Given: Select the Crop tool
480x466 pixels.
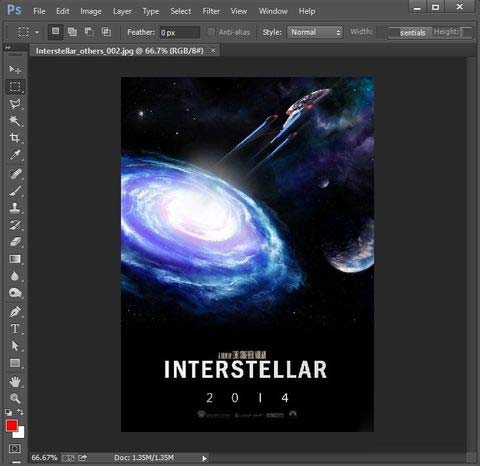Looking at the screenshot, I should coord(15,138).
